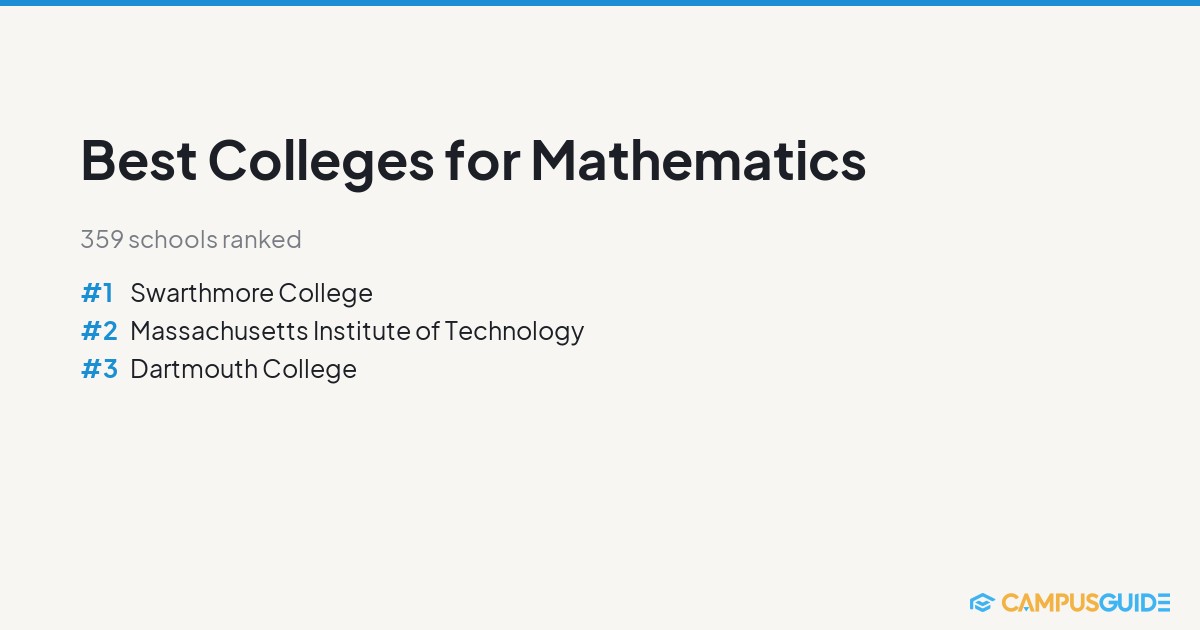Open Massachusetts Institute of Technology entry
This screenshot has height=630, width=1200.
click(x=357, y=331)
